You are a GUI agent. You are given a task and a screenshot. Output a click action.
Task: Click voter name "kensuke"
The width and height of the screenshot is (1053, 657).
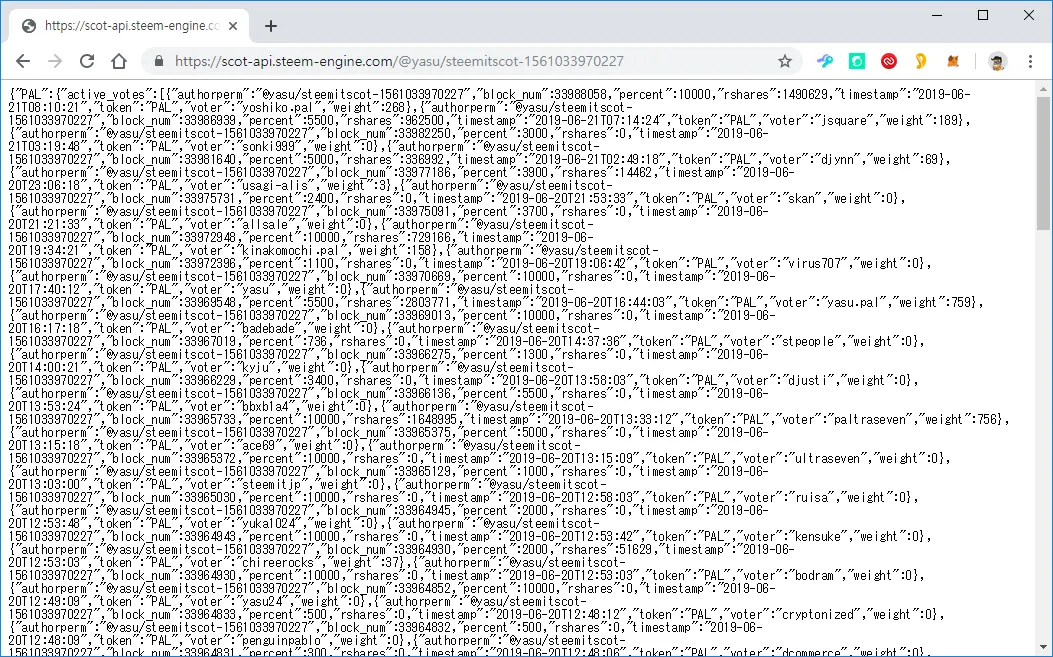coord(818,536)
